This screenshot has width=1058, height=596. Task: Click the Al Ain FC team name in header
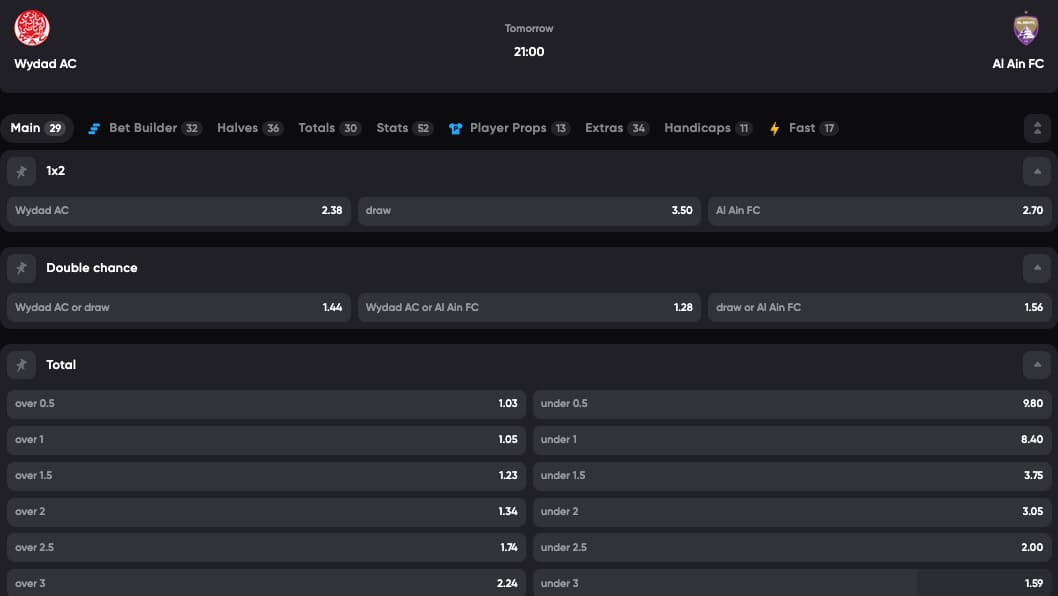pyautogui.click(x=1018, y=64)
